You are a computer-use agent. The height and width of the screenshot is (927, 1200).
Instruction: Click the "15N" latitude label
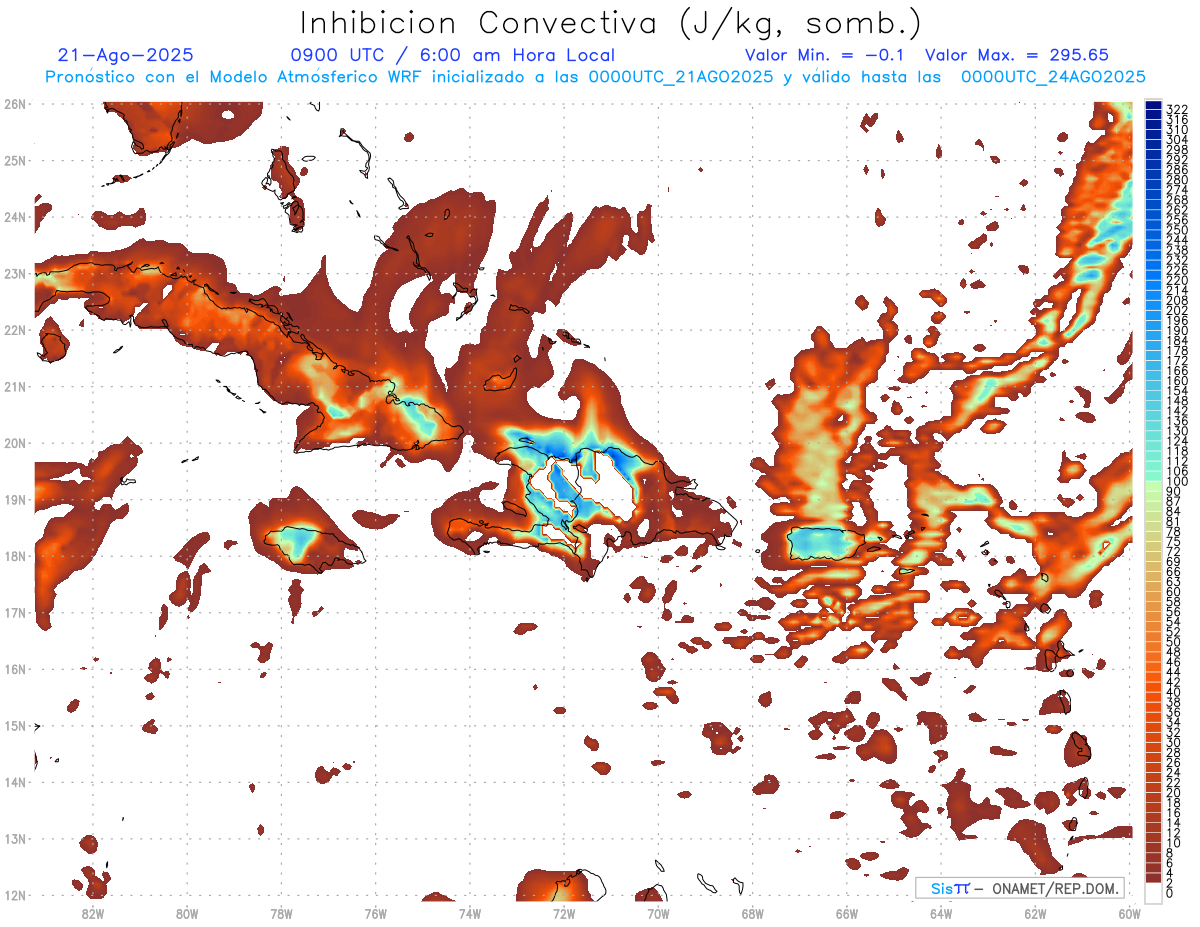[x=14, y=725]
